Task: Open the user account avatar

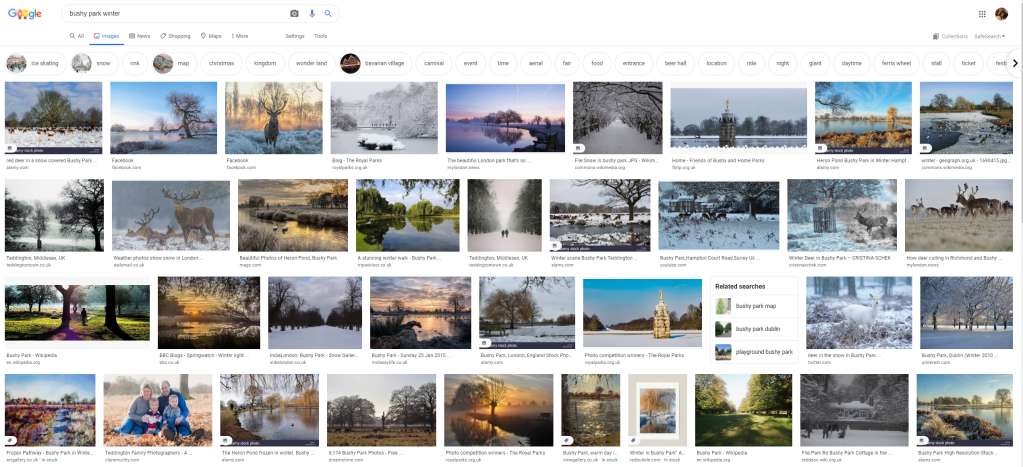Action: [1001, 14]
